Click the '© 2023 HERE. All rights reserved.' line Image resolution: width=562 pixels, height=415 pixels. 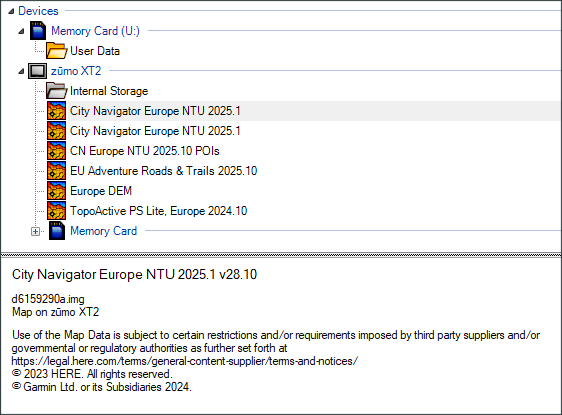tap(92, 374)
